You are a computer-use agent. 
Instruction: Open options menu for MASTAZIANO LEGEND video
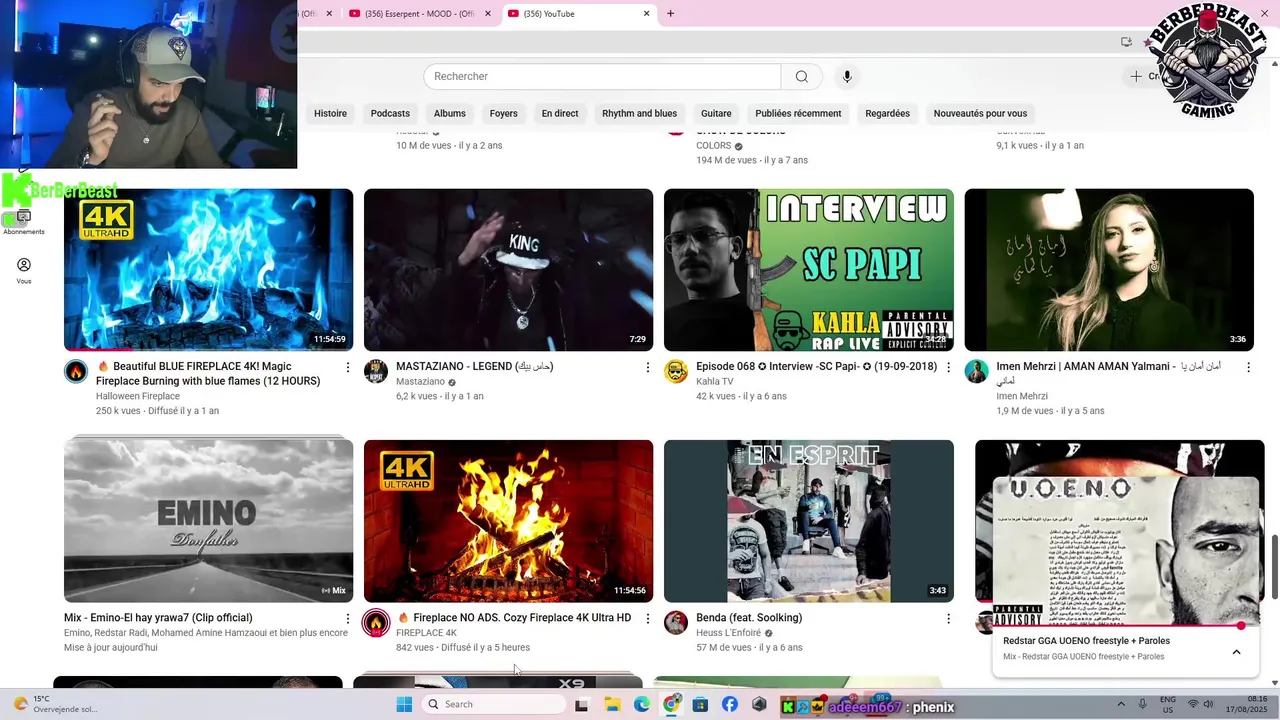click(648, 367)
